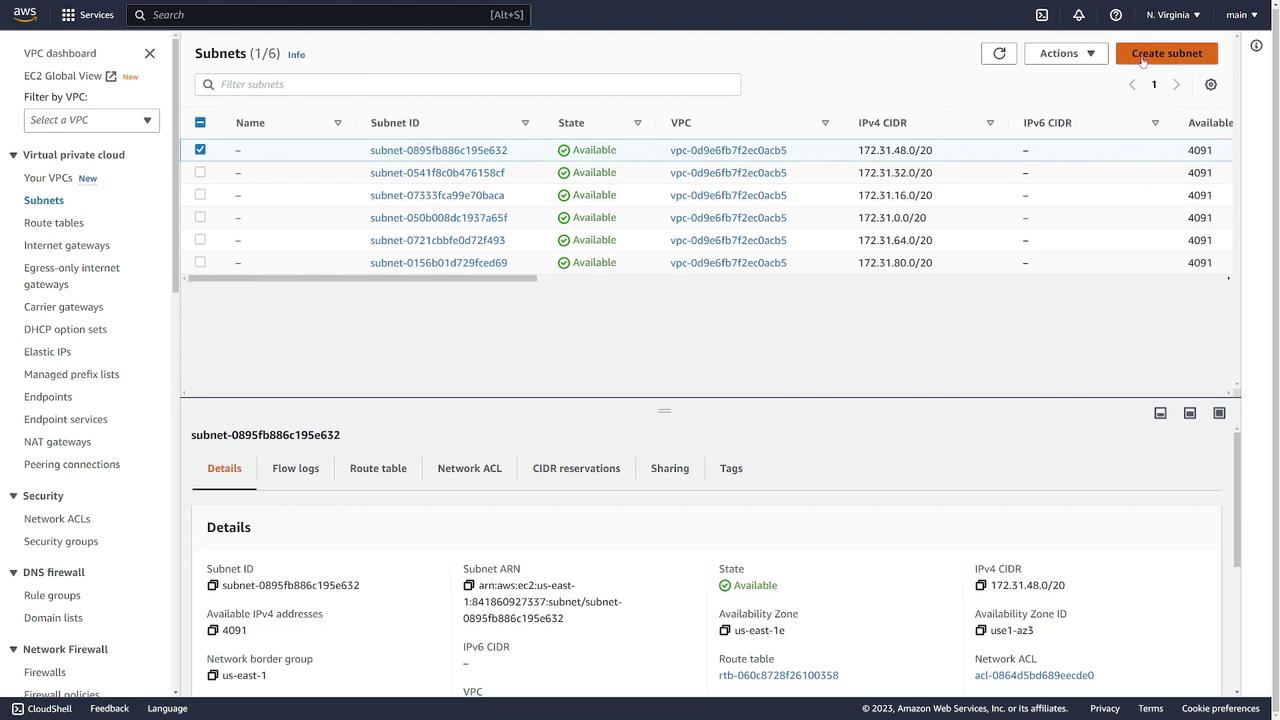Switch to the Network ACL tab
This screenshot has height=720, width=1280.
[469, 469]
